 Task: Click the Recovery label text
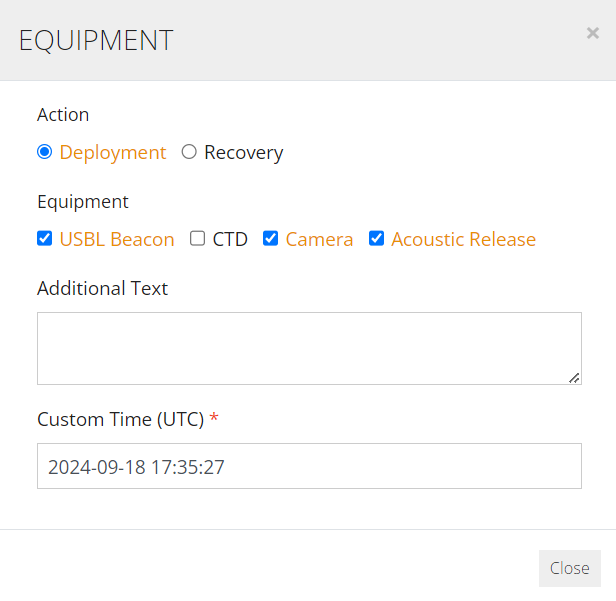(244, 152)
